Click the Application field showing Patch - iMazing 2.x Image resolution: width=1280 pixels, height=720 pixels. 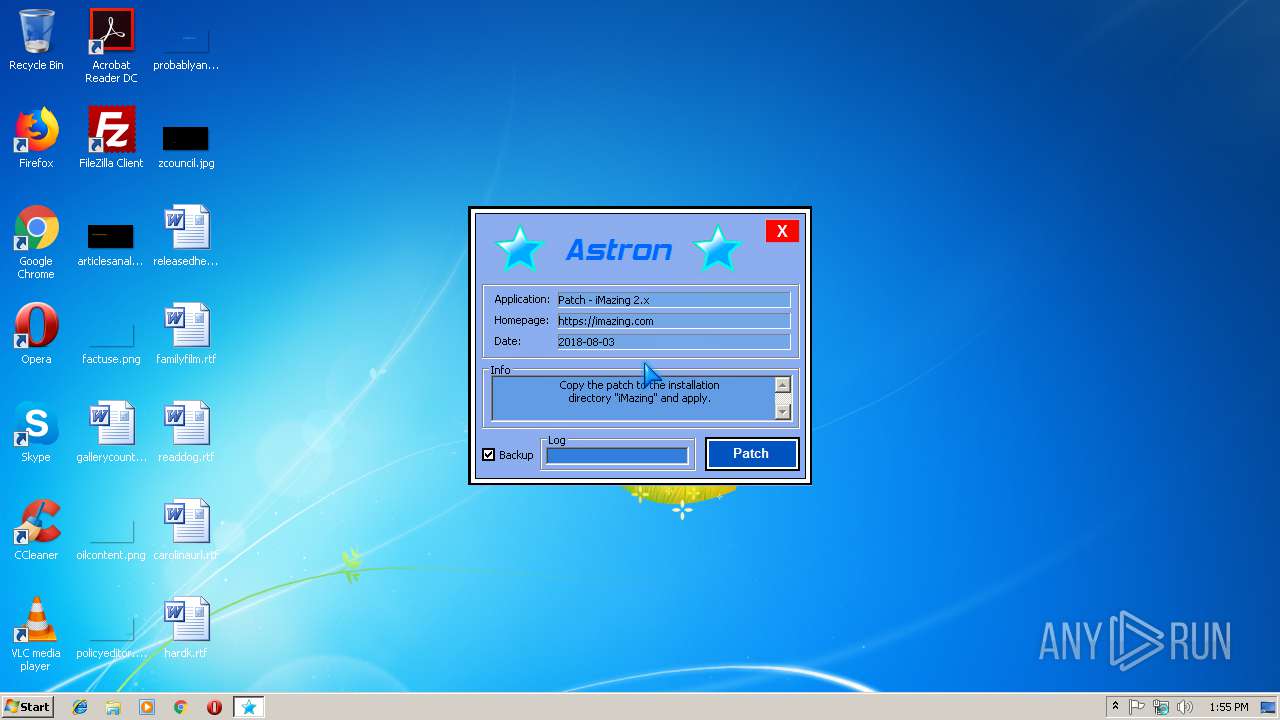pos(673,300)
